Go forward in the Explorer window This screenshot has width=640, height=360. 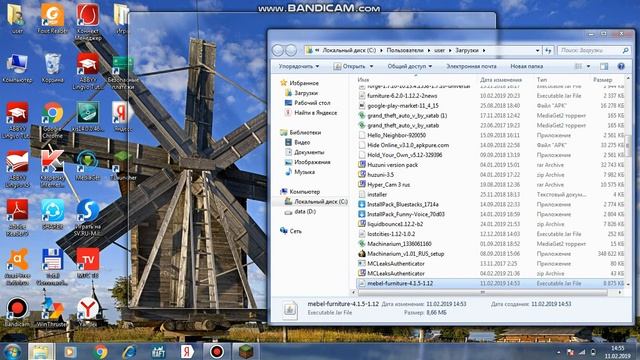[x=291, y=50]
